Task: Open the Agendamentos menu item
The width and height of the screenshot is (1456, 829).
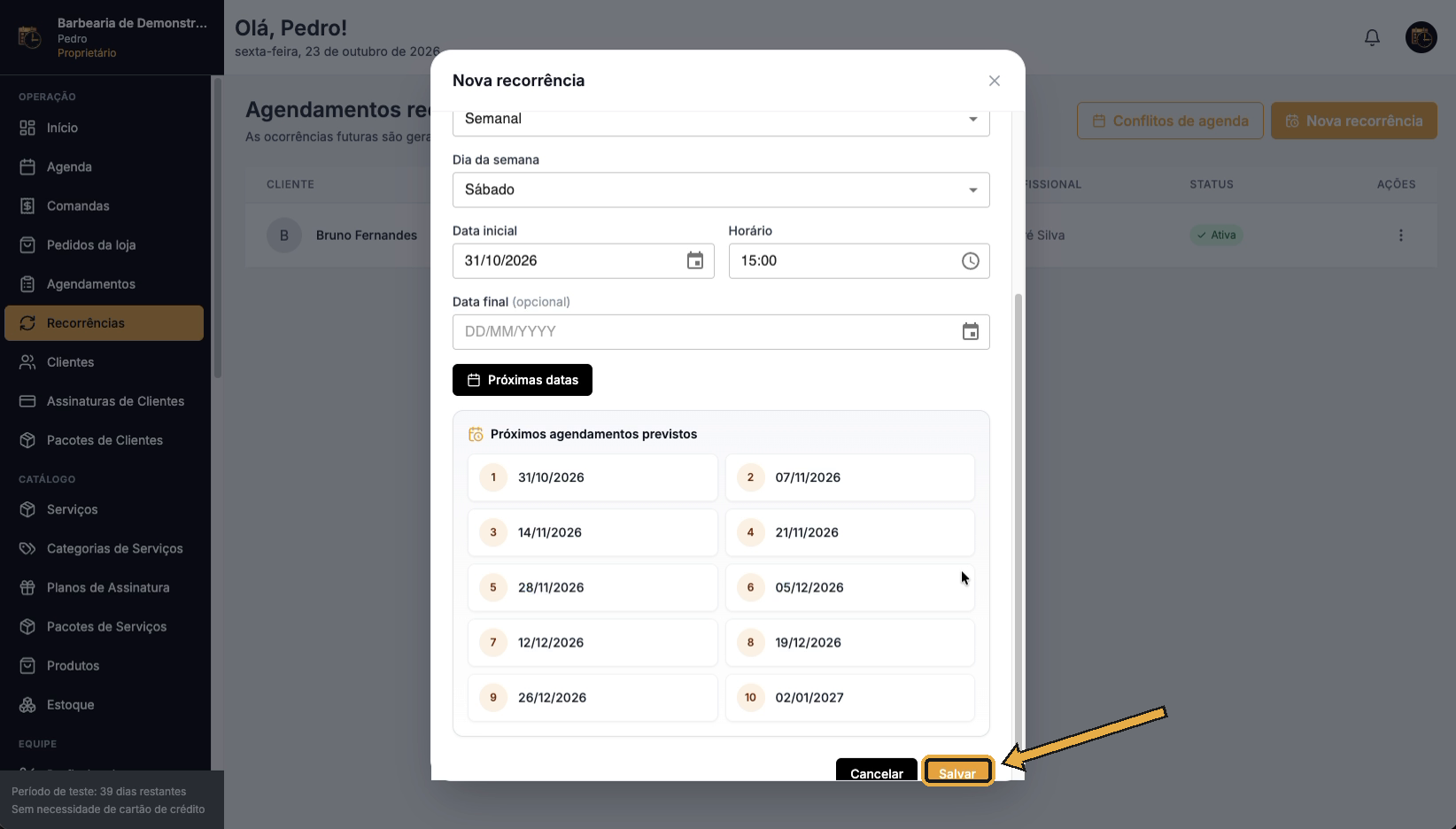Action: (x=104, y=284)
